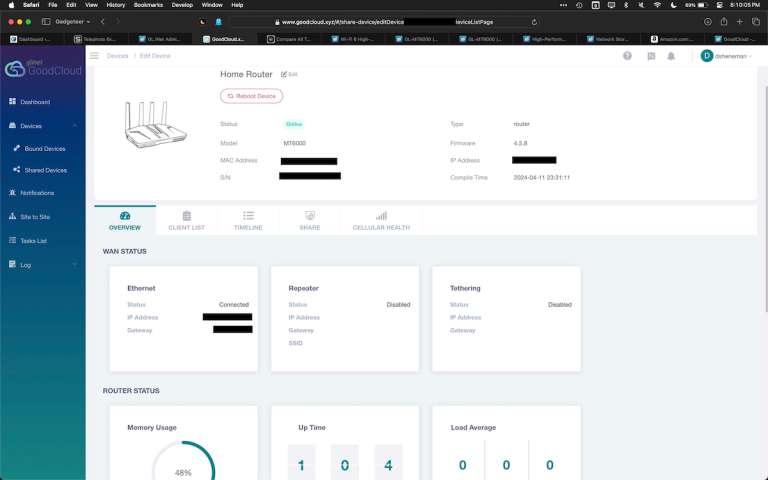
Task: Switch to the Timeline tab
Action: tap(248, 220)
